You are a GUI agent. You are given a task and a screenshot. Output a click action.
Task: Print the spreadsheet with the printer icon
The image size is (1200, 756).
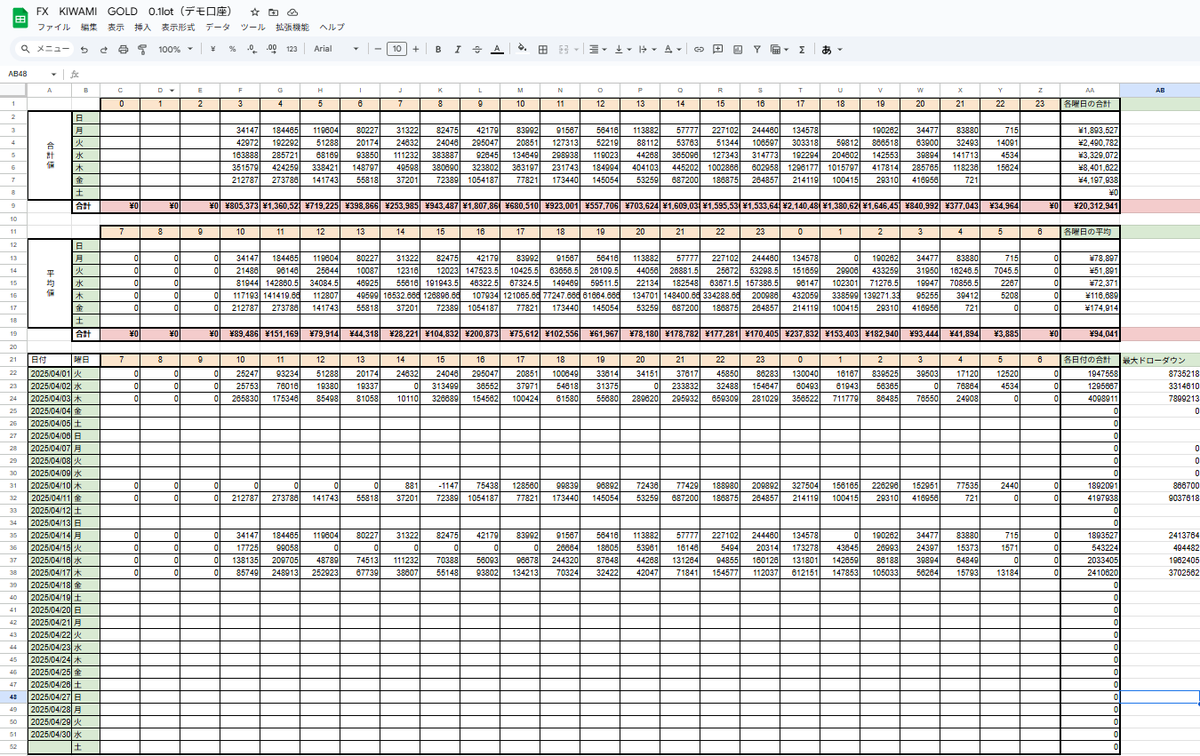[123, 48]
